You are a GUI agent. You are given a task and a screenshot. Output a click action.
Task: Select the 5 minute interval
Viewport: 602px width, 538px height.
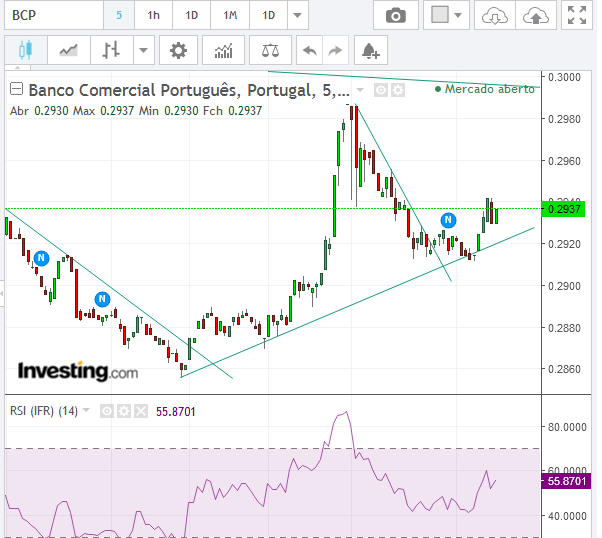[119, 15]
